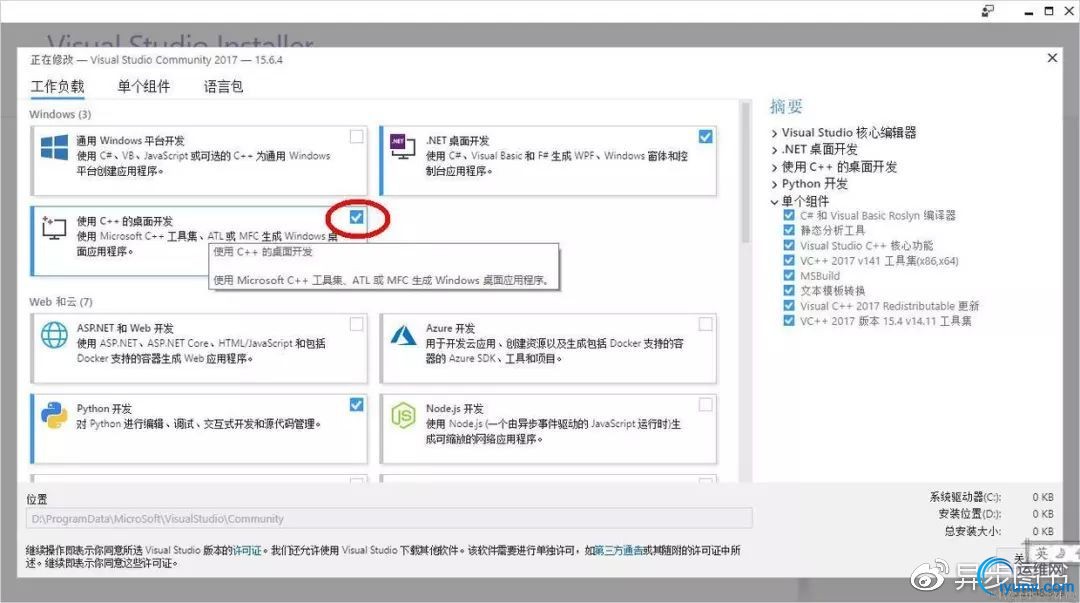Click the install location path field

coord(389,518)
